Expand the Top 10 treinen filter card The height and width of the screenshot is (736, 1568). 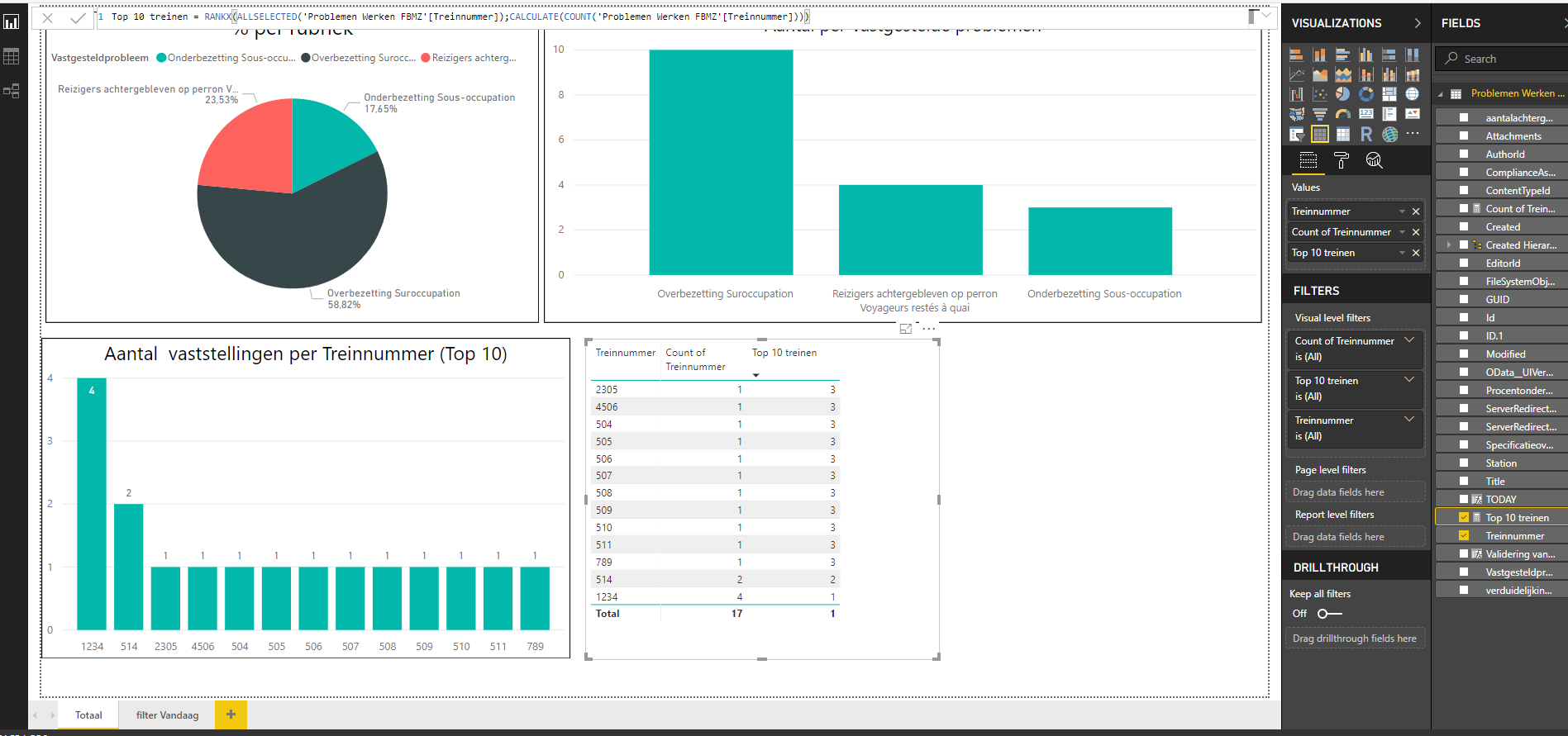(1409, 380)
